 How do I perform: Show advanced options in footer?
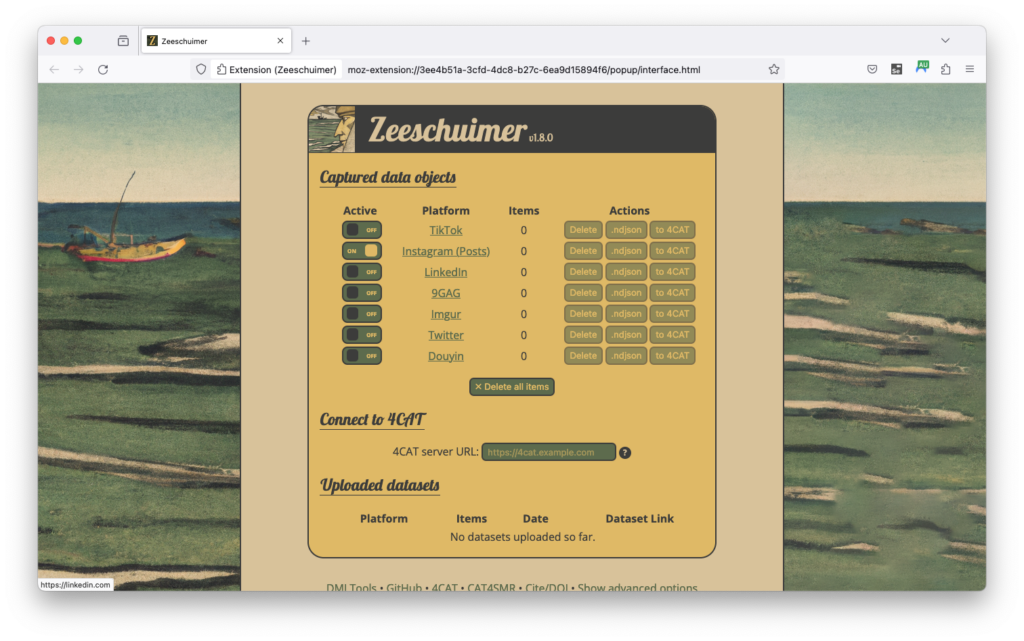tap(637, 588)
